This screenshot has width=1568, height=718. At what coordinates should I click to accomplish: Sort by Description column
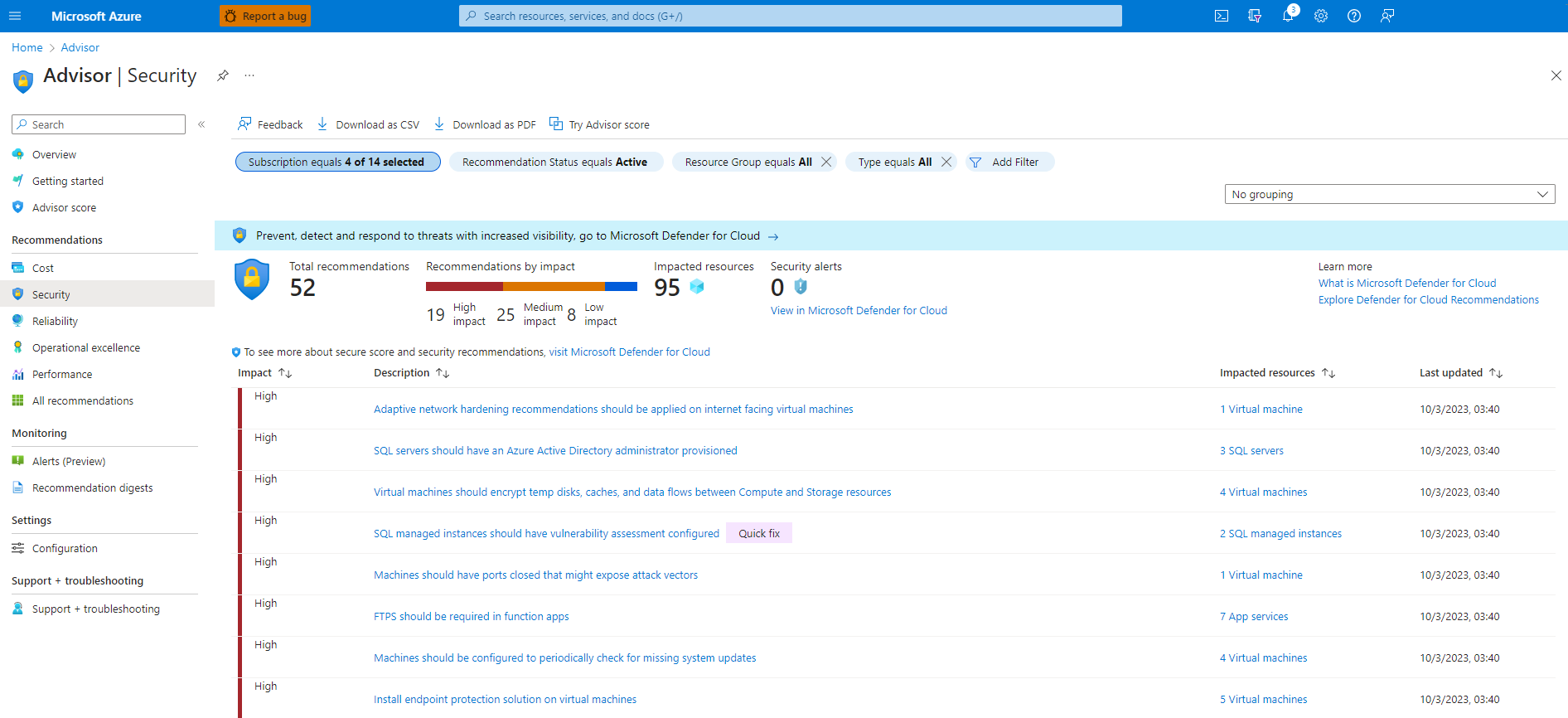click(x=411, y=373)
